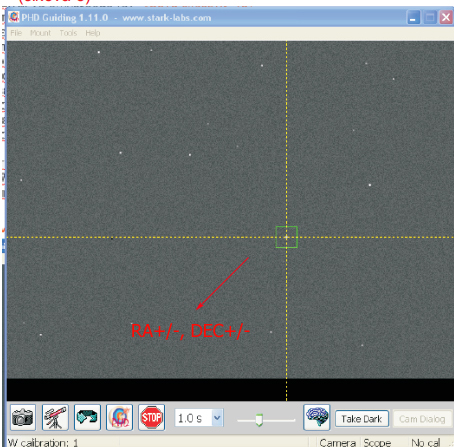
Task: Open the File menu
Action: pyautogui.click(x=16, y=33)
